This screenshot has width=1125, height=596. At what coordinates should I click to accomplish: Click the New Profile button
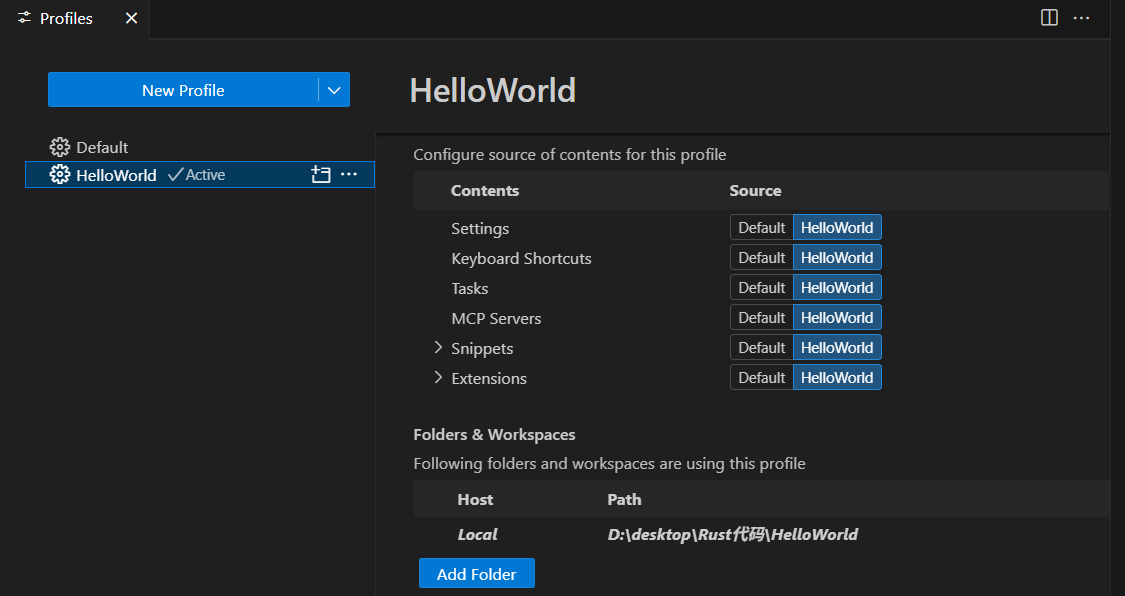point(183,90)
